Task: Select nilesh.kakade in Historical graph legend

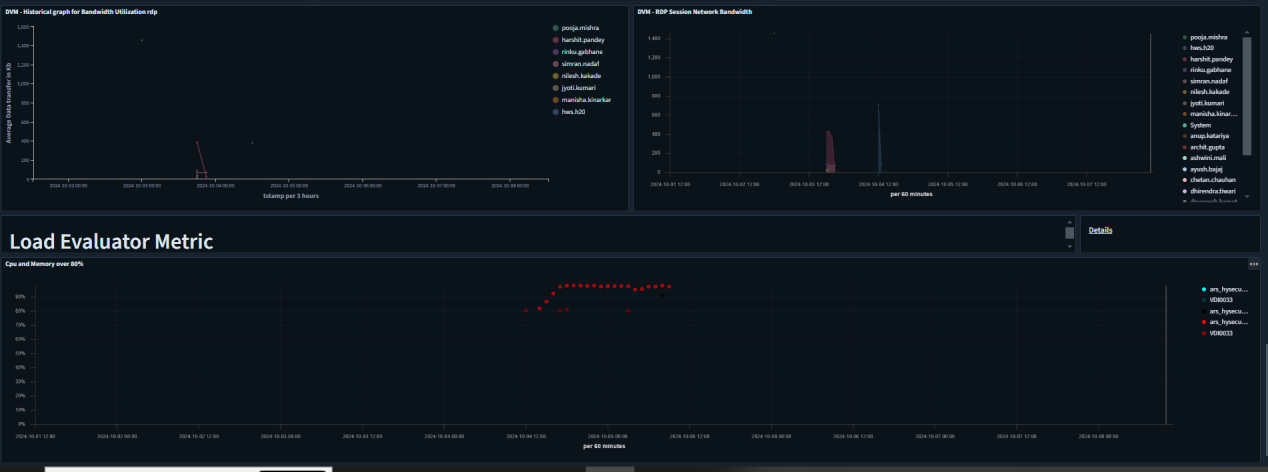Action: [581, 76]
